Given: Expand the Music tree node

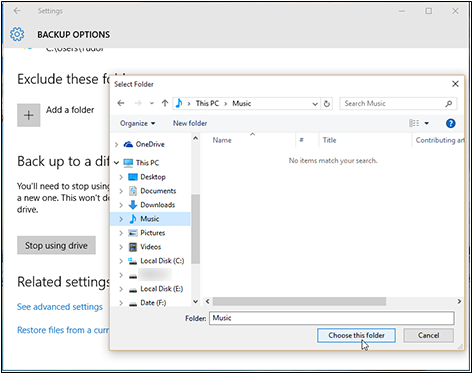Looking at the screenshot, I should point(121,219).
